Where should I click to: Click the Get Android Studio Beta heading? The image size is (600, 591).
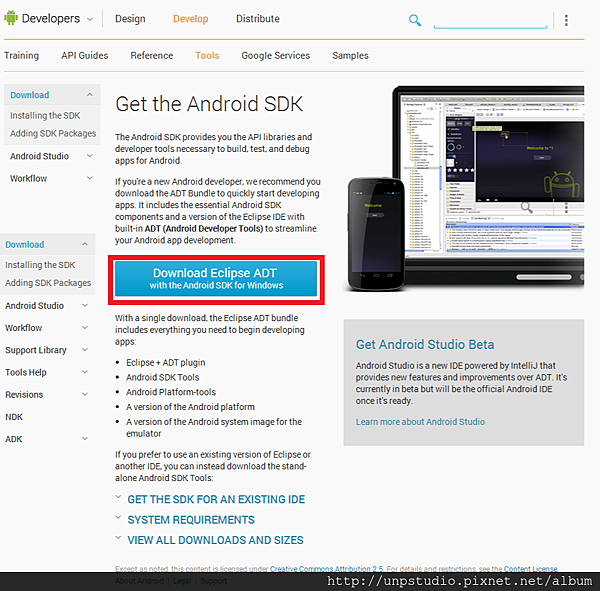coord(425,344)
